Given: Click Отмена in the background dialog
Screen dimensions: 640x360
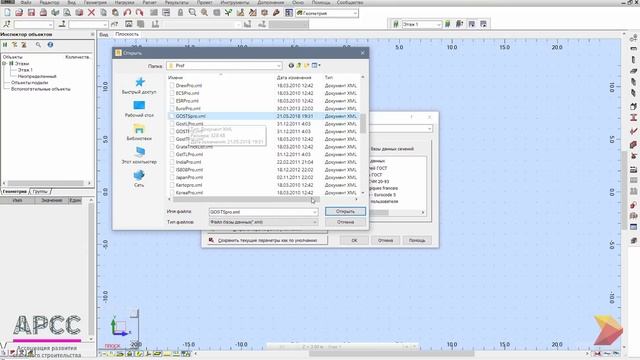Looking at the screenshot, I should click(x=385, y=240).
